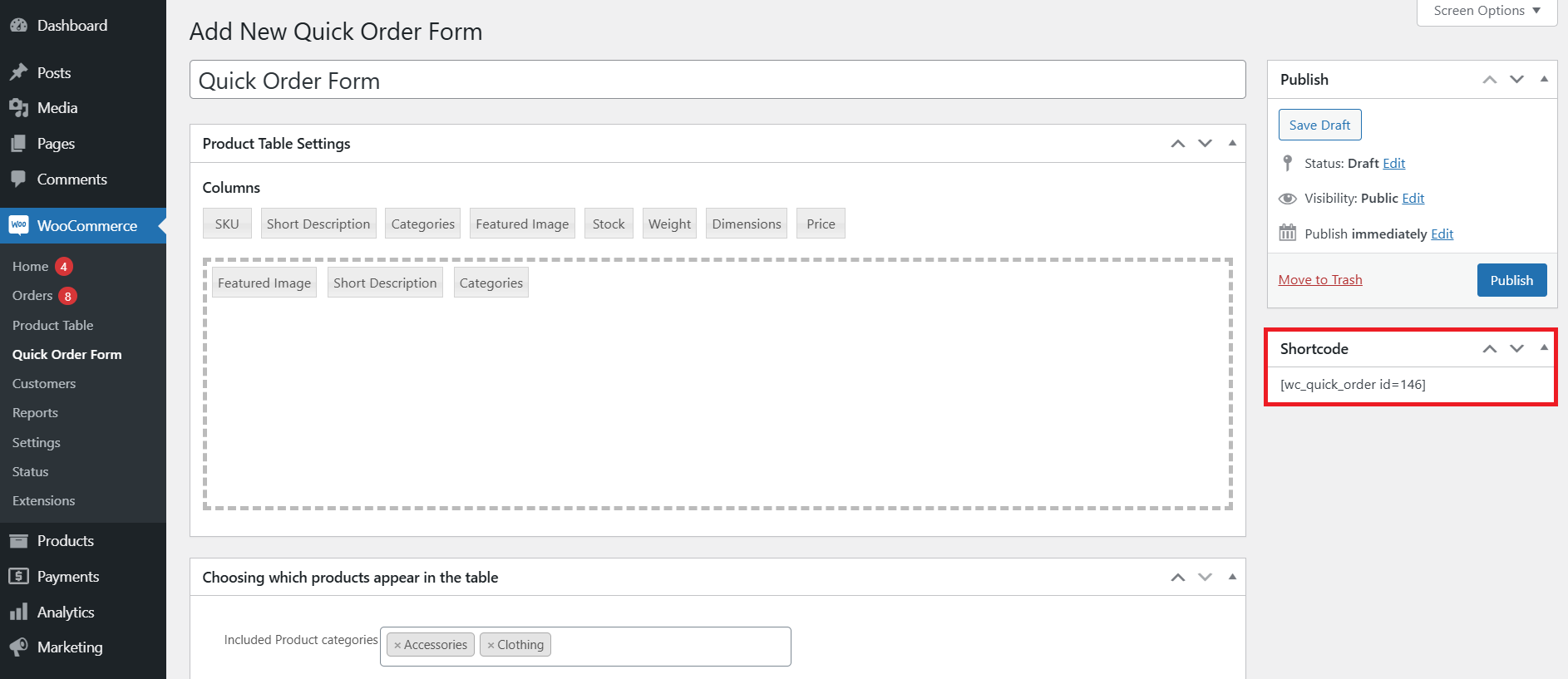Click the Comments speech bubble icon
Screen dimensions: 1568x679
coord(18,180)
